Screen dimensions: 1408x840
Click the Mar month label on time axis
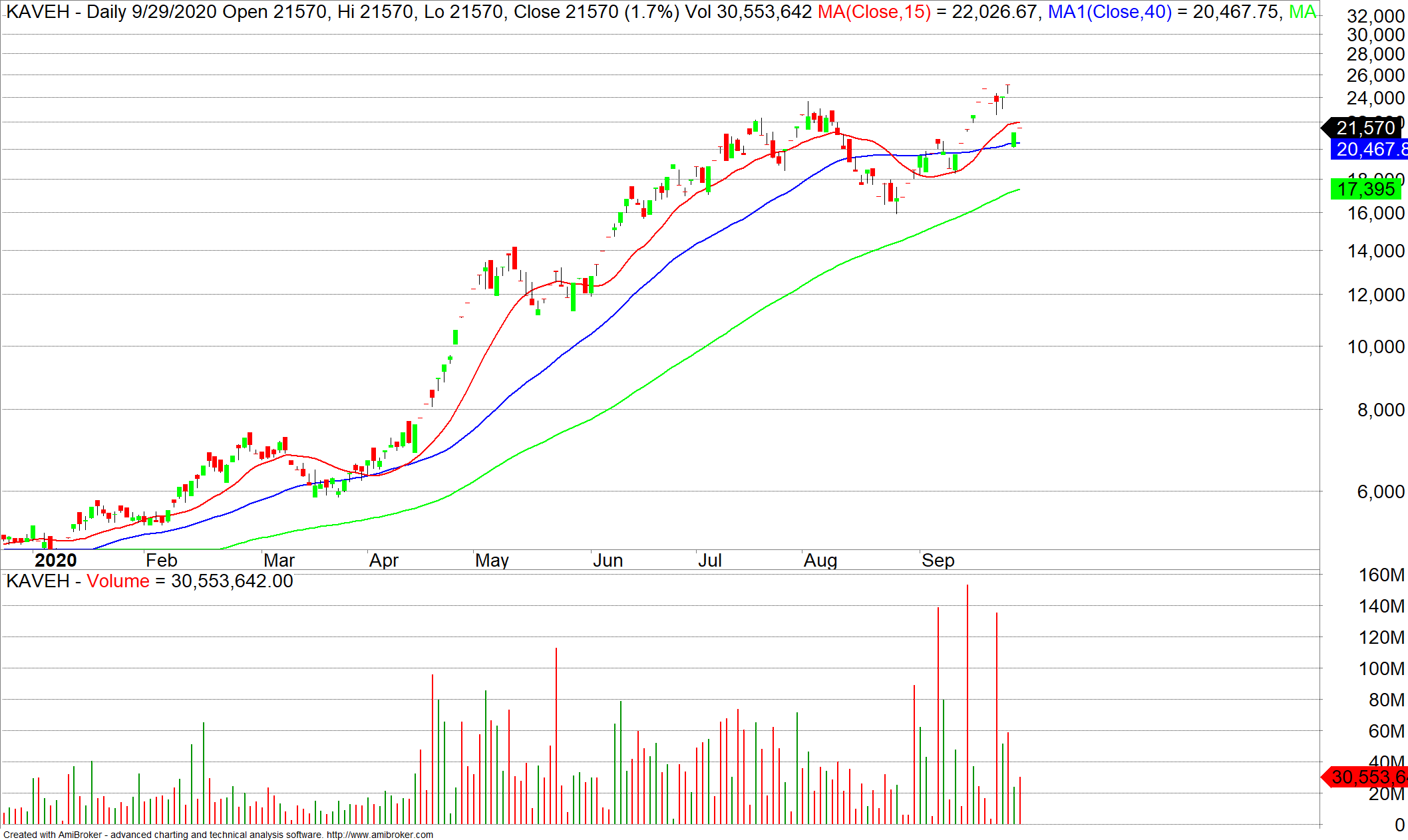pos(279,560)
